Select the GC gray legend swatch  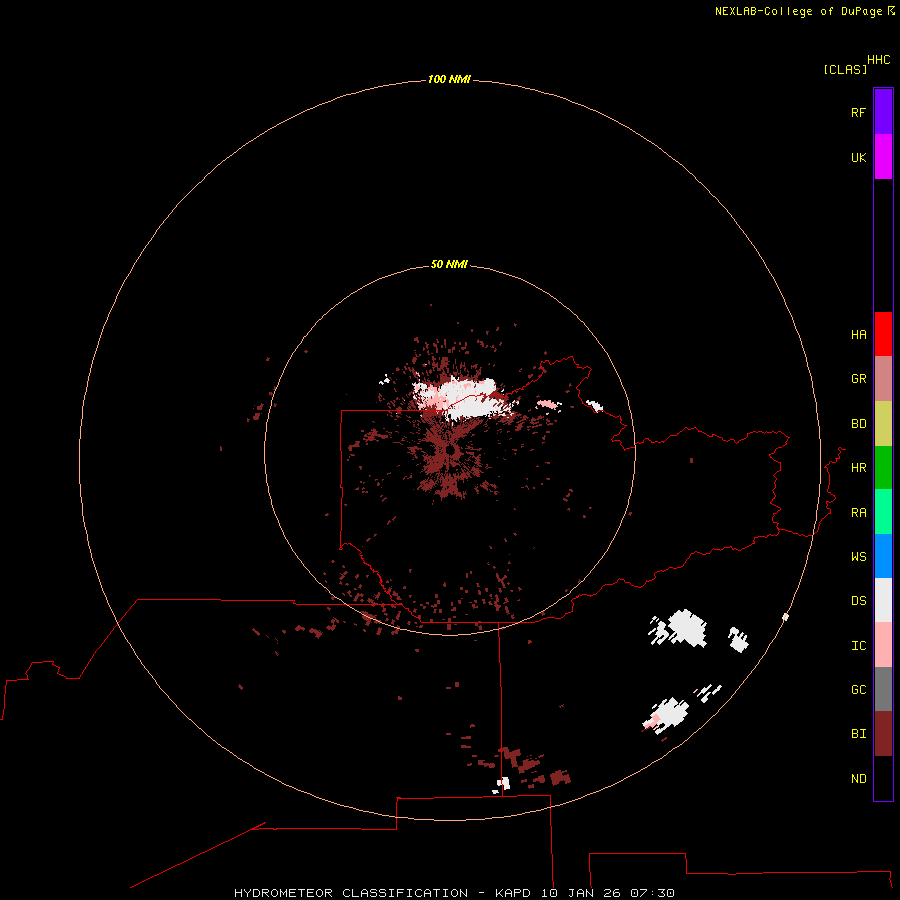[x=883, y=689]
